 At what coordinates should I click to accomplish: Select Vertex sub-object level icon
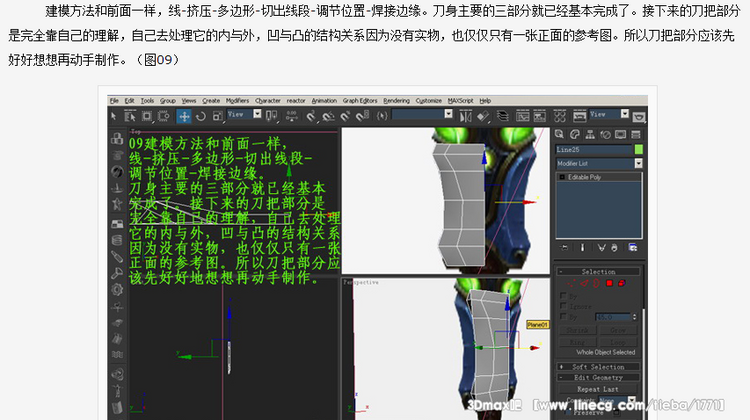pyautogui.click(x=572, y=283)
